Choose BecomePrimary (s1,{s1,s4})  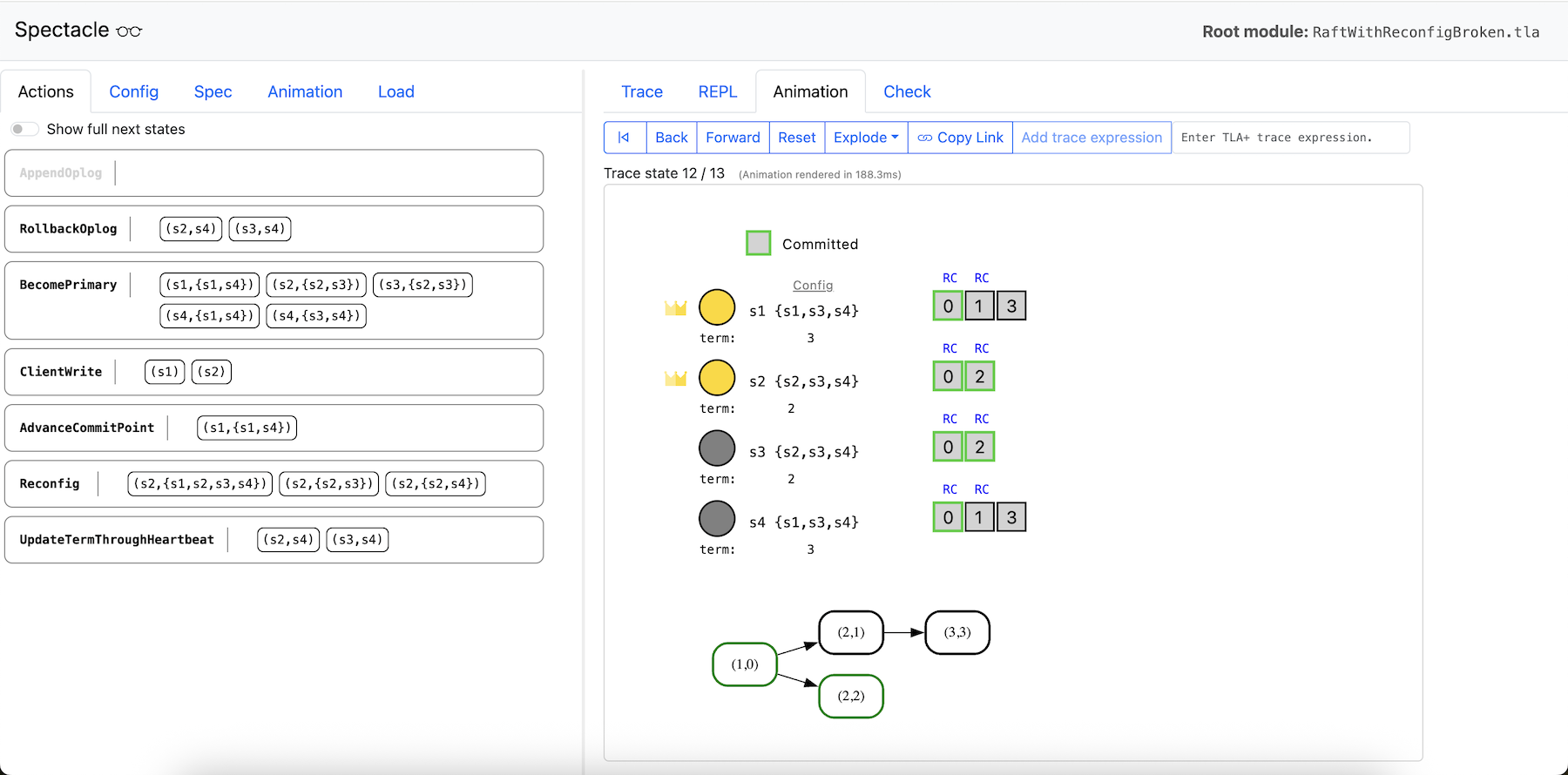(x=210, y=285)
